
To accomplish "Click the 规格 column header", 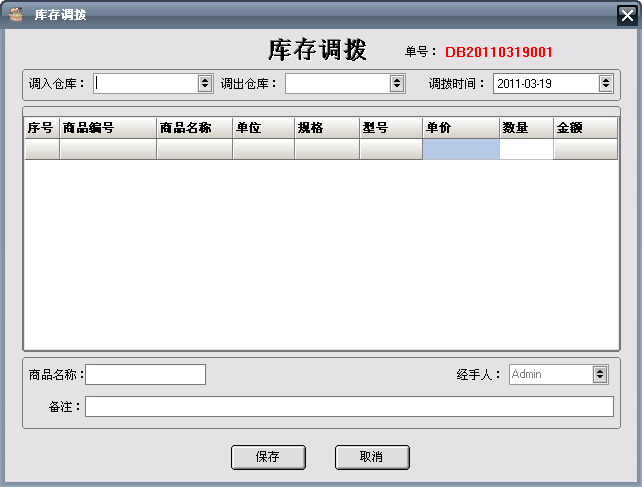I will point(327,128).
